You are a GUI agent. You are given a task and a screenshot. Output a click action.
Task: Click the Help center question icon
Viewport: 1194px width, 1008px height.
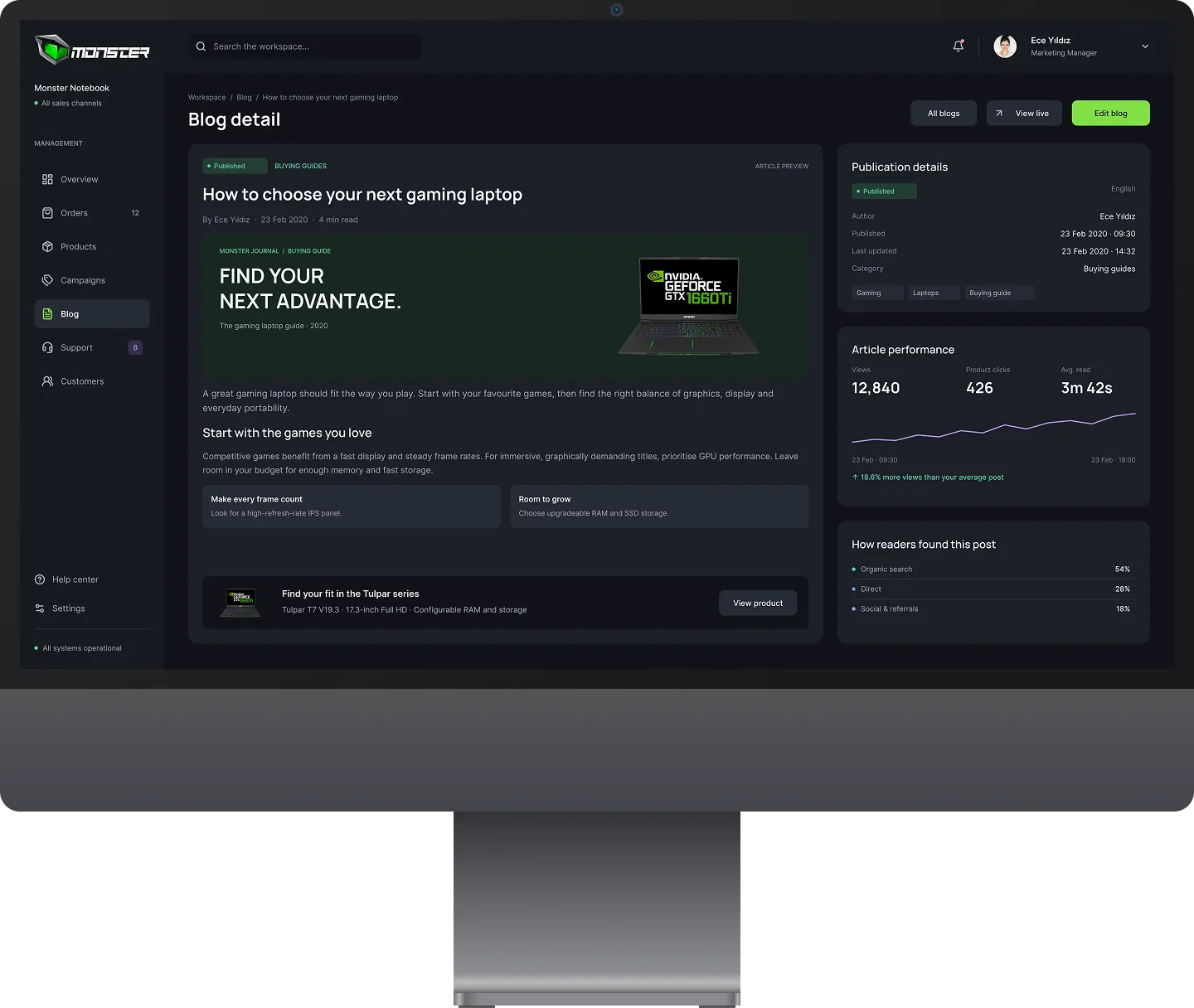pyautogui.click(x=40, y=579)
